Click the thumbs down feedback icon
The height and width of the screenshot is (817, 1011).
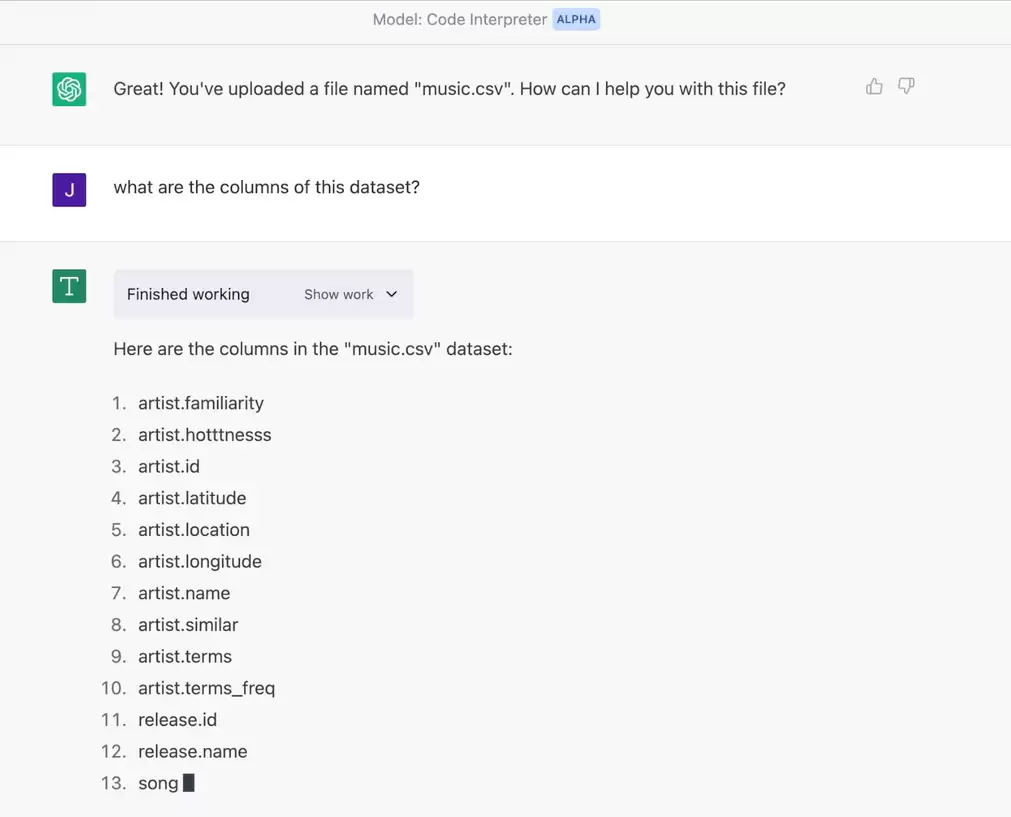[x=906, y=86]
